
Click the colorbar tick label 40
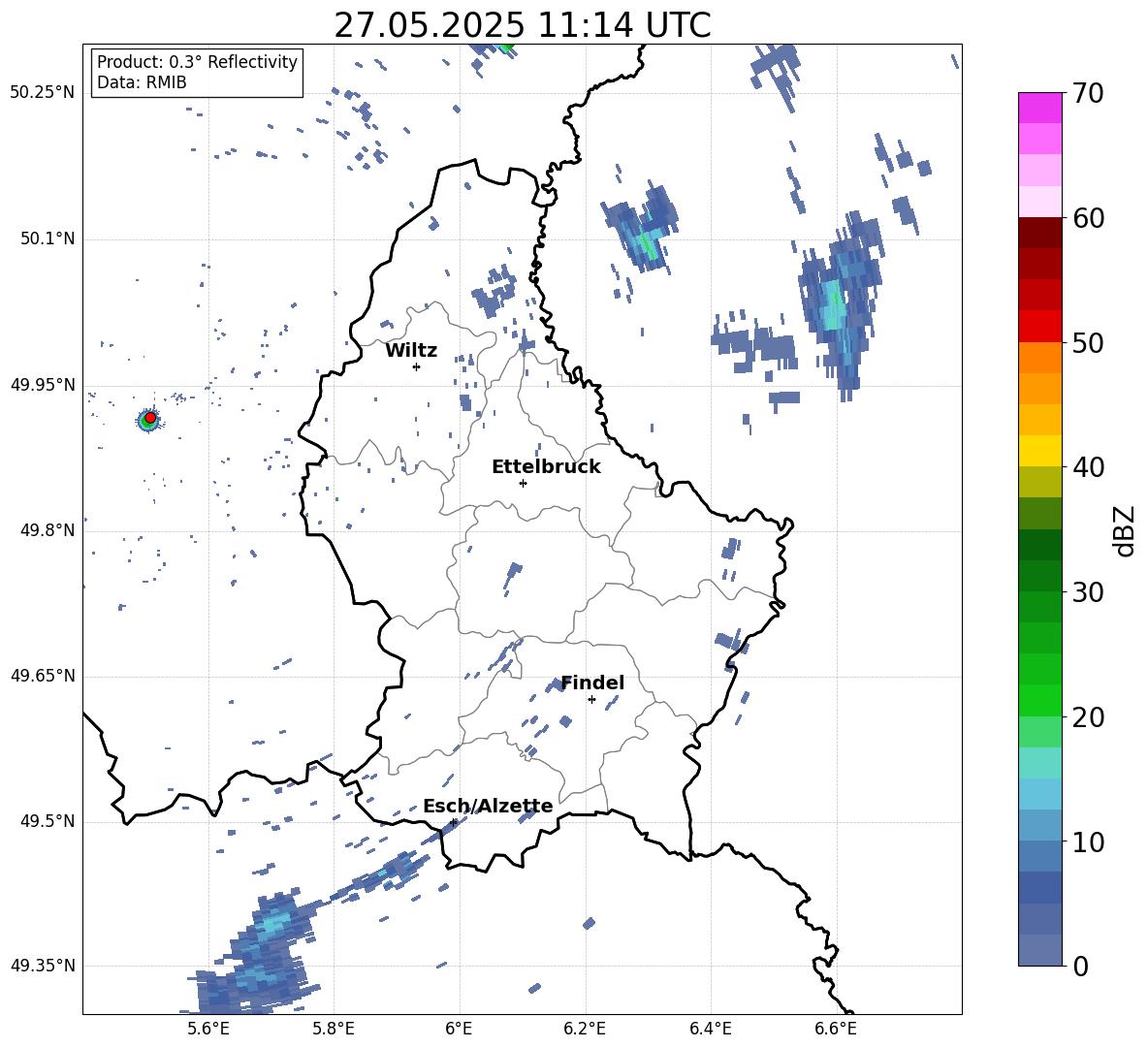pyautogui.click(x=1088, y=467)
